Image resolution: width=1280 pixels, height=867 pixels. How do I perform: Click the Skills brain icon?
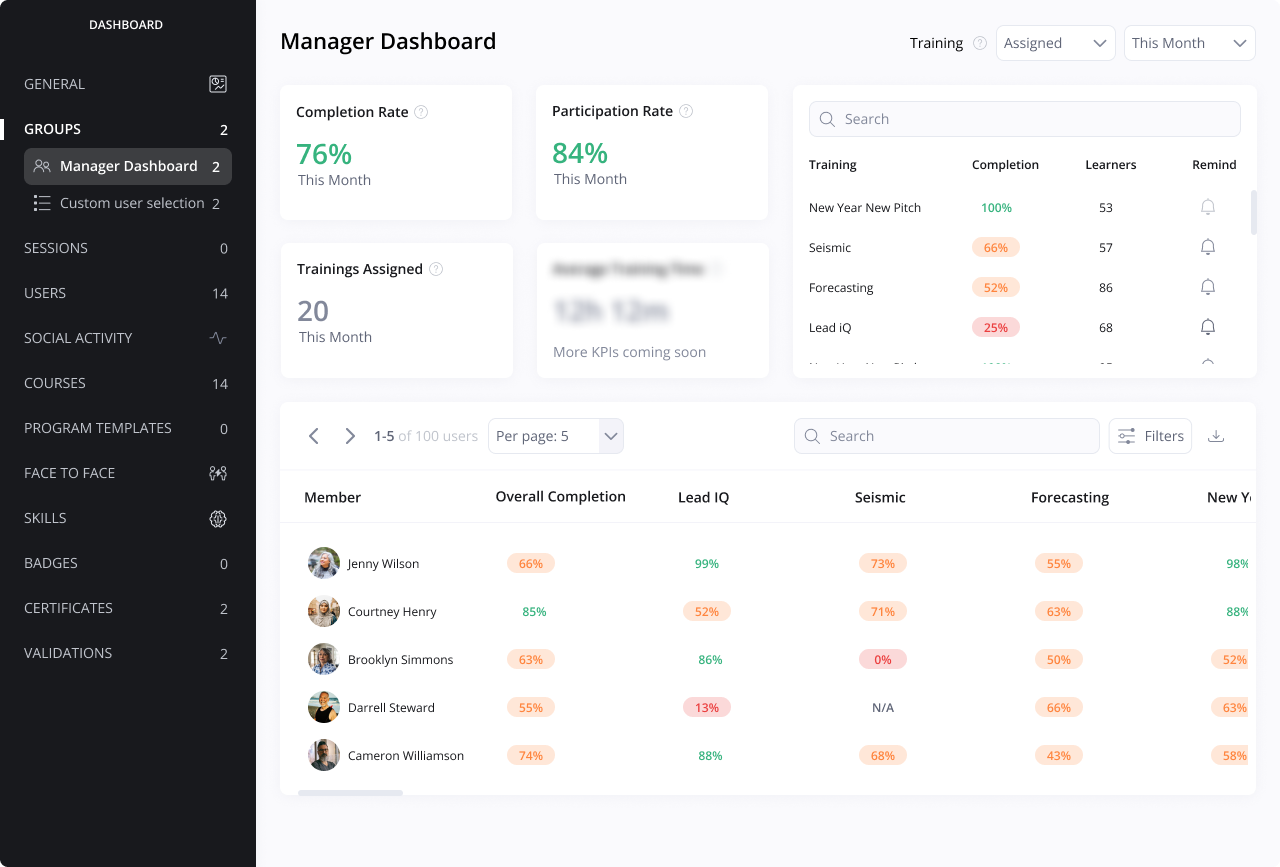[218, 518]
